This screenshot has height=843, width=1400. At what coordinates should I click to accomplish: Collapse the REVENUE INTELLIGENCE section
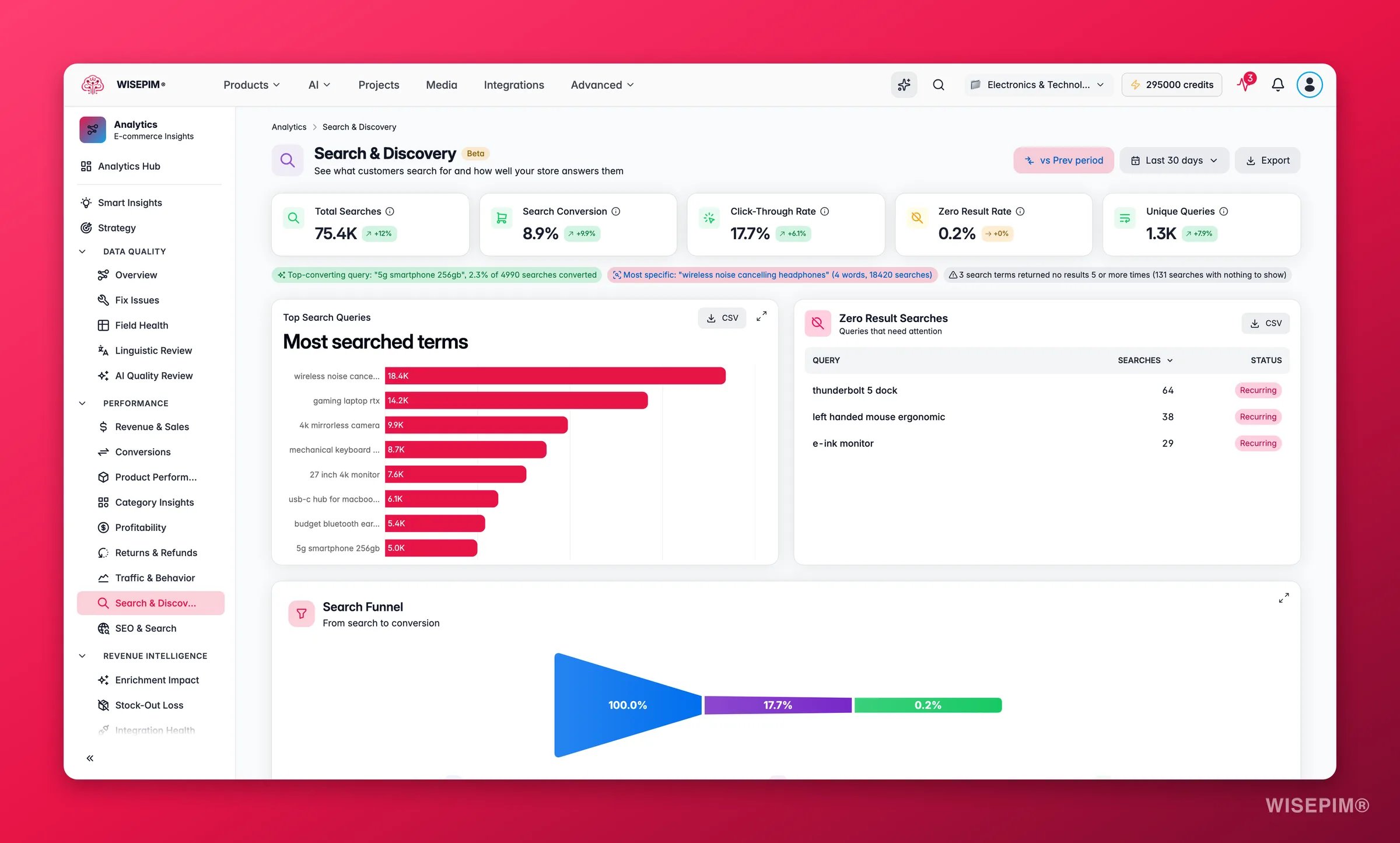pyautogui.click(x=82, y=656)
